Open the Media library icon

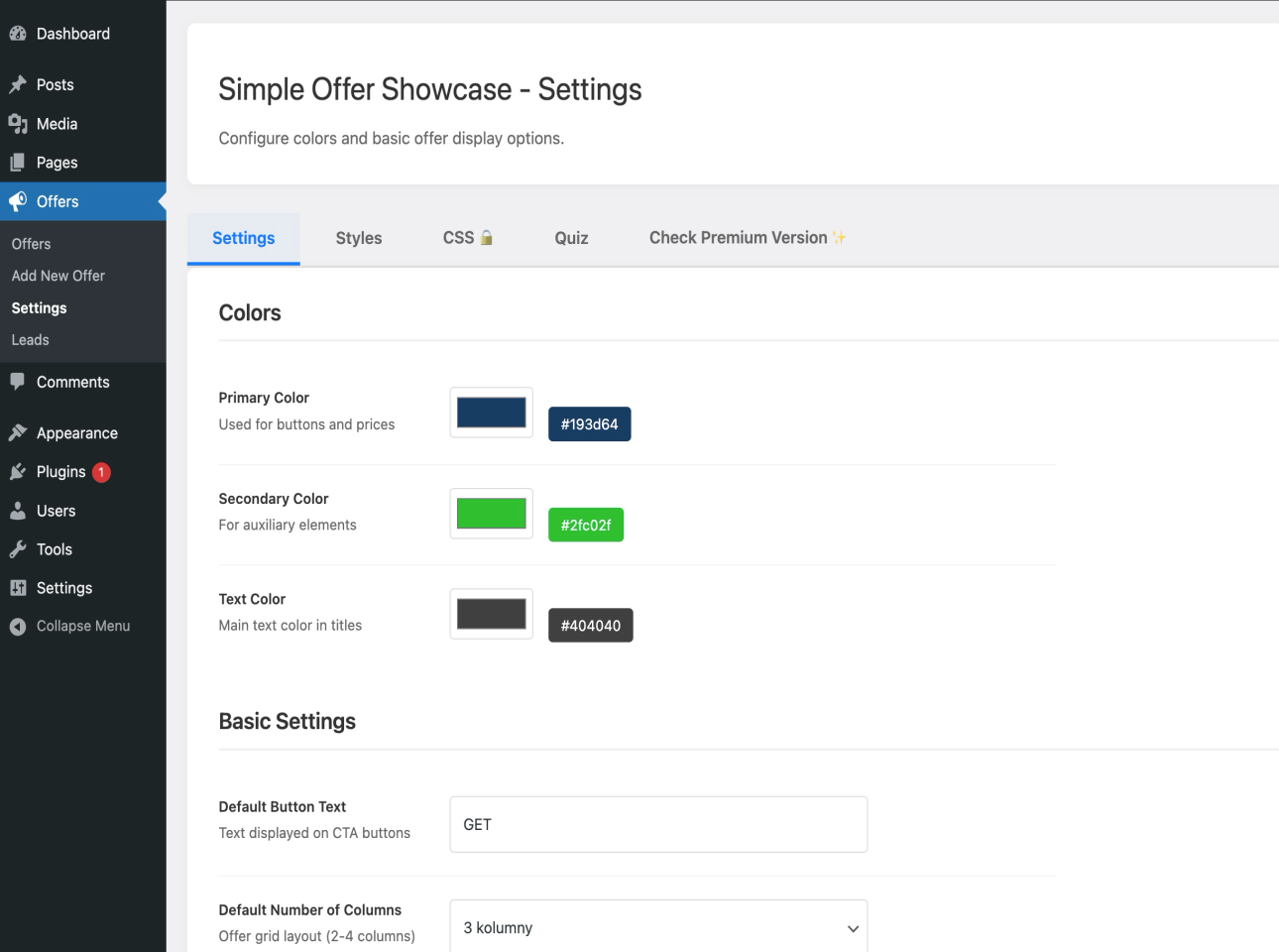pyautogui.click(x=18, y=123)
